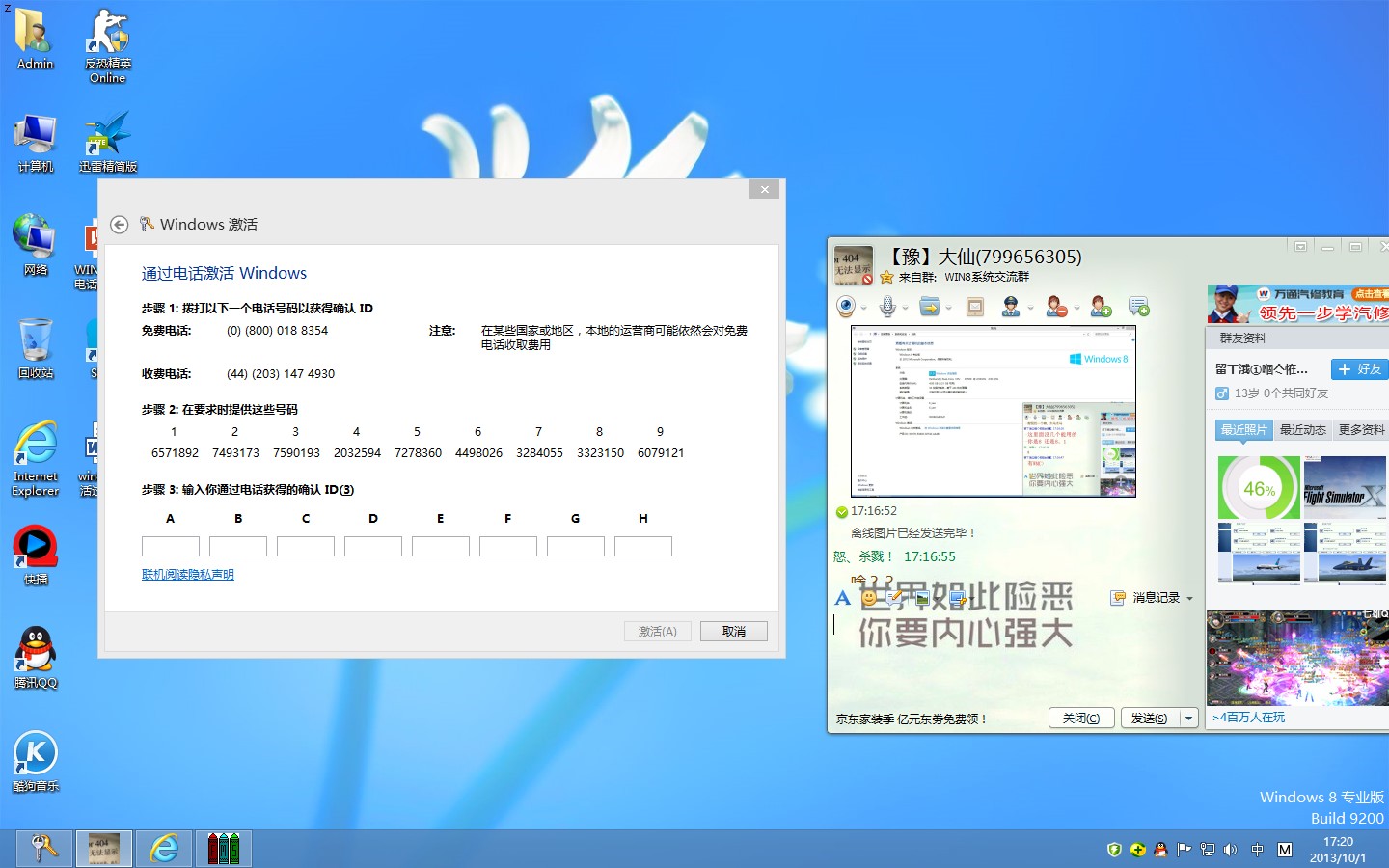This screenshot has height=868, width=1389.
Task: Click the contact avatar in QQ chat header
Action: pos(854,265)
